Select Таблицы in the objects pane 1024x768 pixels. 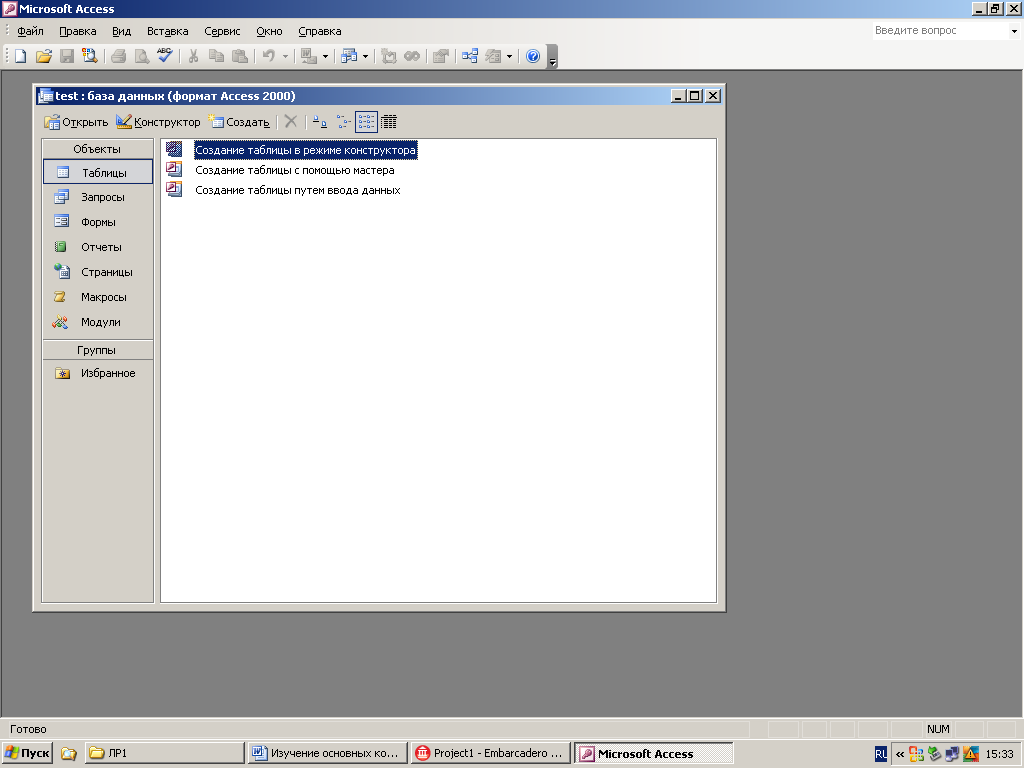coord(97,172)
